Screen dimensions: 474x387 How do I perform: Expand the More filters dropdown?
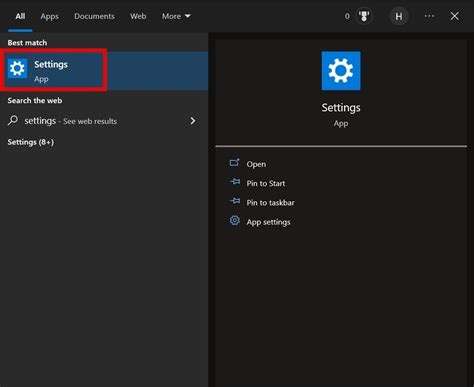pyautogui.click(x=176, y=16)
